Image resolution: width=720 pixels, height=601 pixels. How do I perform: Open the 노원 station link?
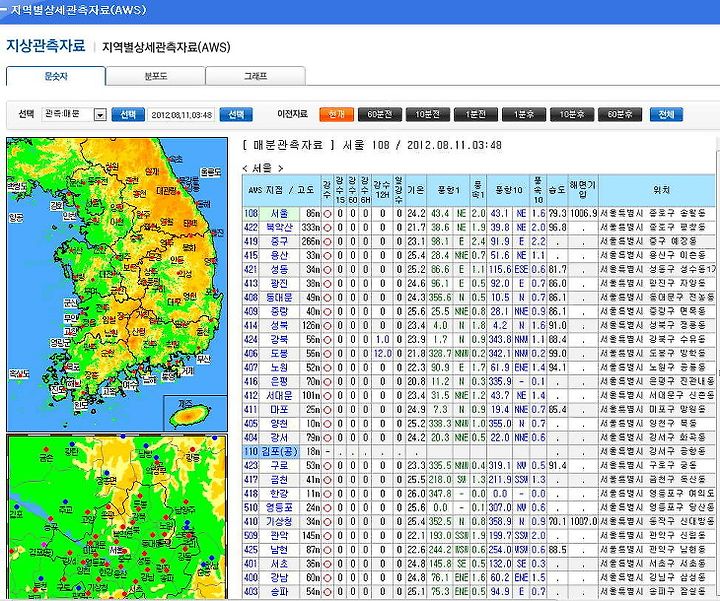point(279,368)
